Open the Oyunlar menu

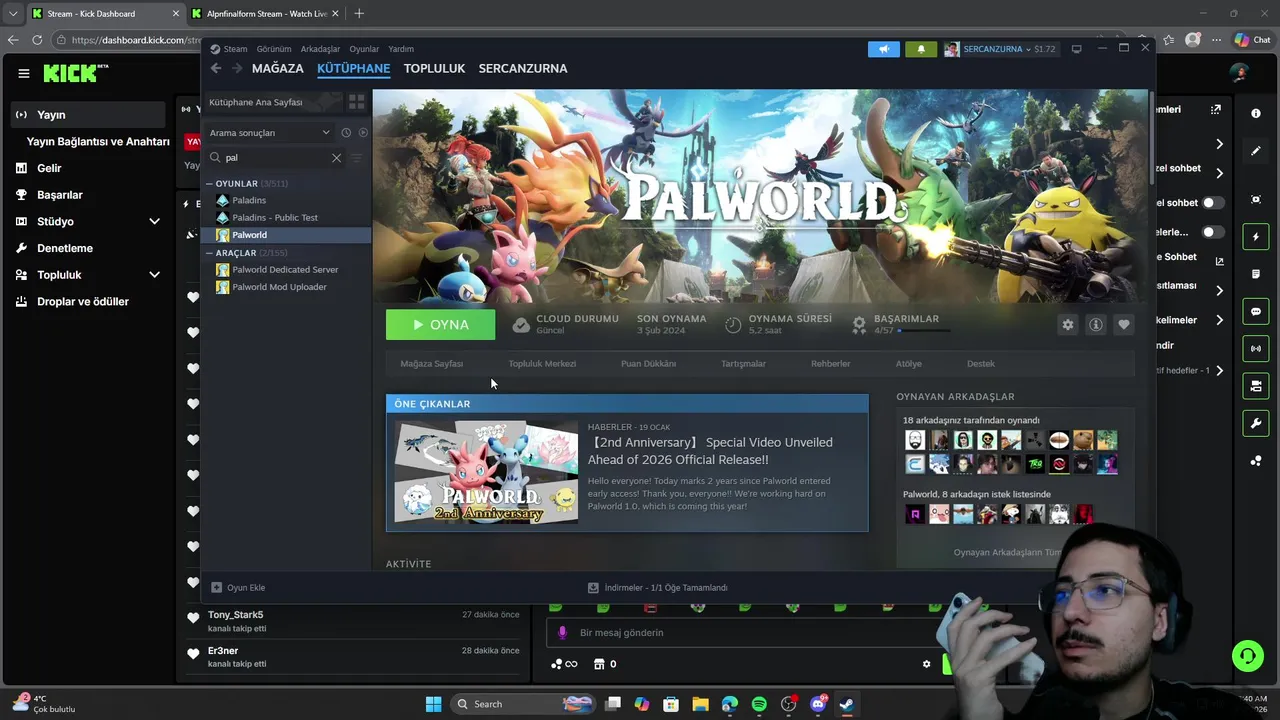[x=364, y=49]
